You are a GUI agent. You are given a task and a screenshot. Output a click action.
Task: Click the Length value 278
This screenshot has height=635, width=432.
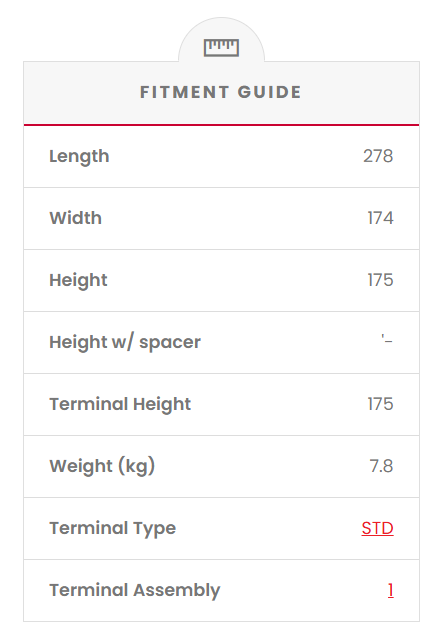378,156
